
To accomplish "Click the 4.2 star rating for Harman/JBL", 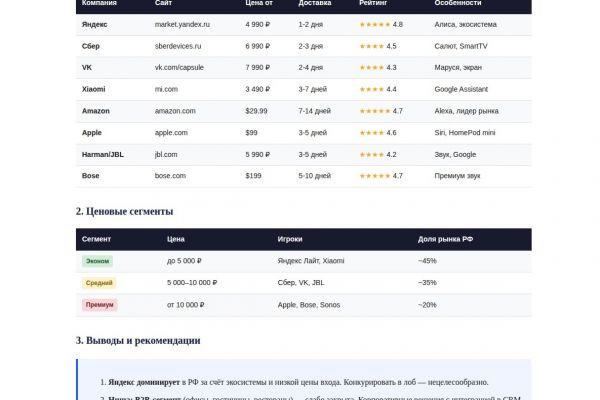I will tap(378, 155).
